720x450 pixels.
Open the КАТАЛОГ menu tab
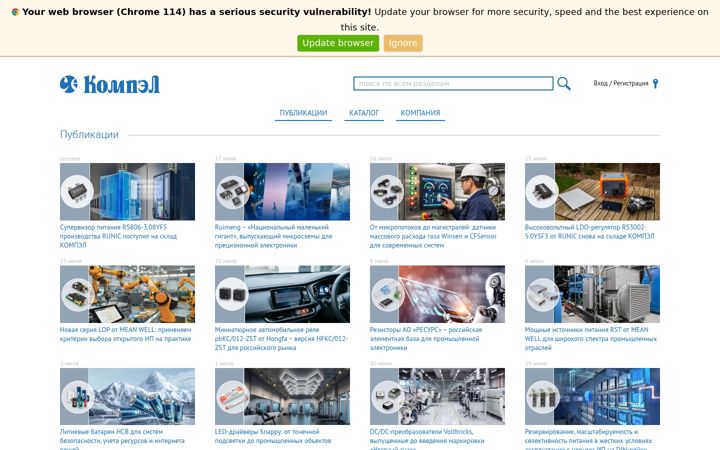(364, 113)
